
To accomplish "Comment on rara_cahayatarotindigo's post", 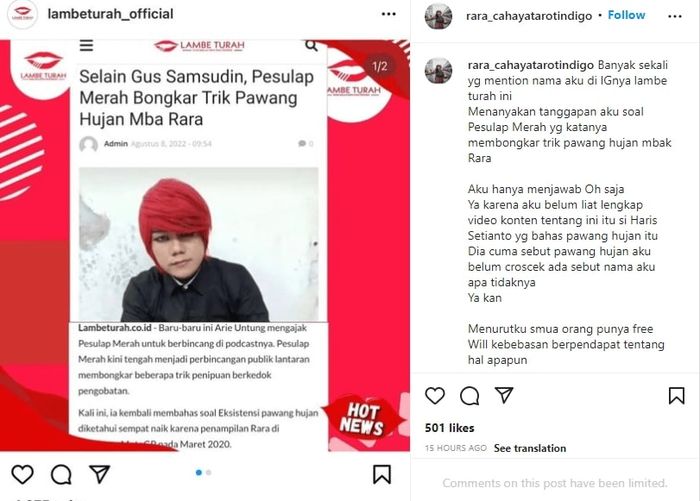I will point(470,396).
